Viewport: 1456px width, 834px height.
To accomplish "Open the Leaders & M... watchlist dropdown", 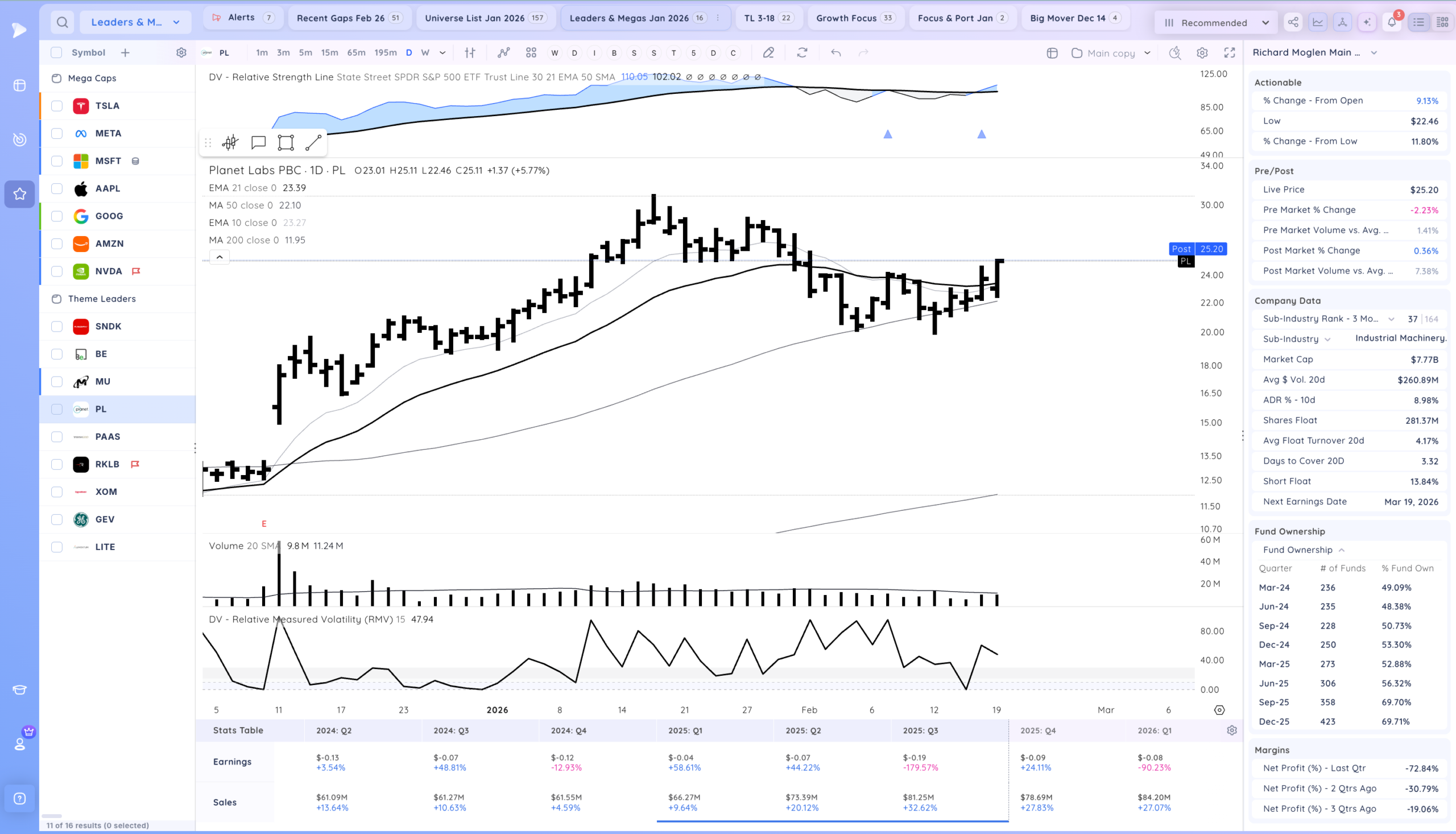I will 136,22.
